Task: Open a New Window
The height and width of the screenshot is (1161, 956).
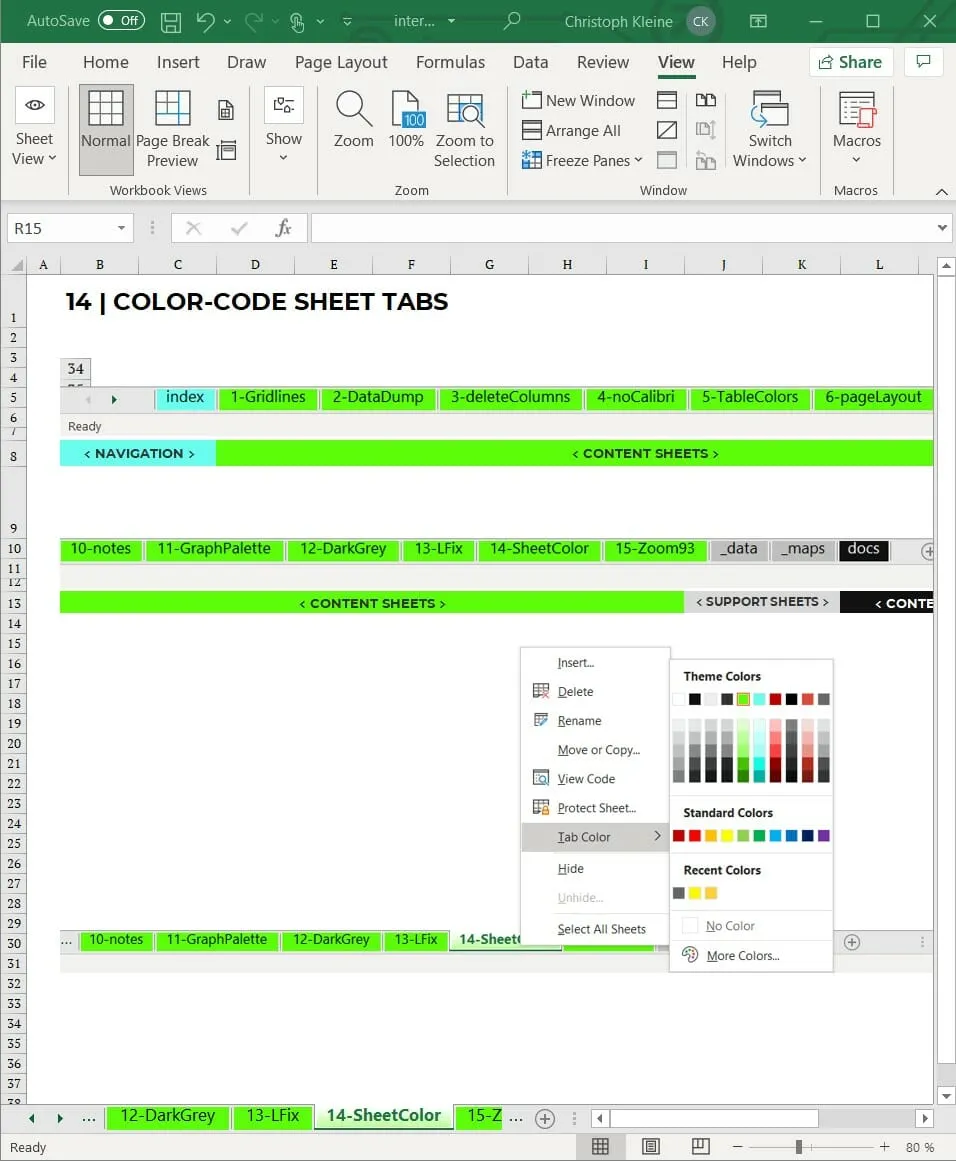Action: coord(578,100)
